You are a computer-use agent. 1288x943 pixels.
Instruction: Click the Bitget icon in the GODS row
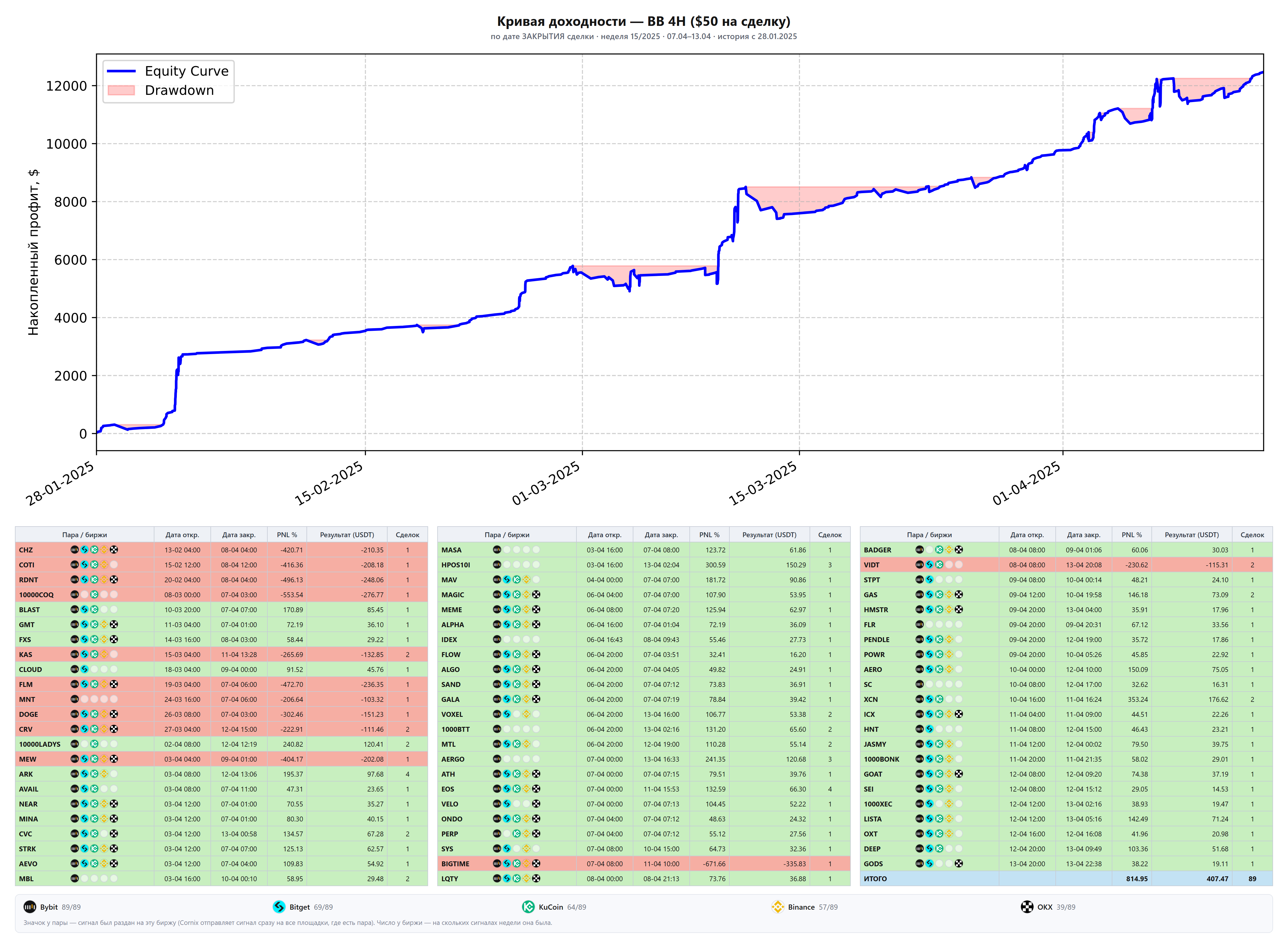[929, 864]
